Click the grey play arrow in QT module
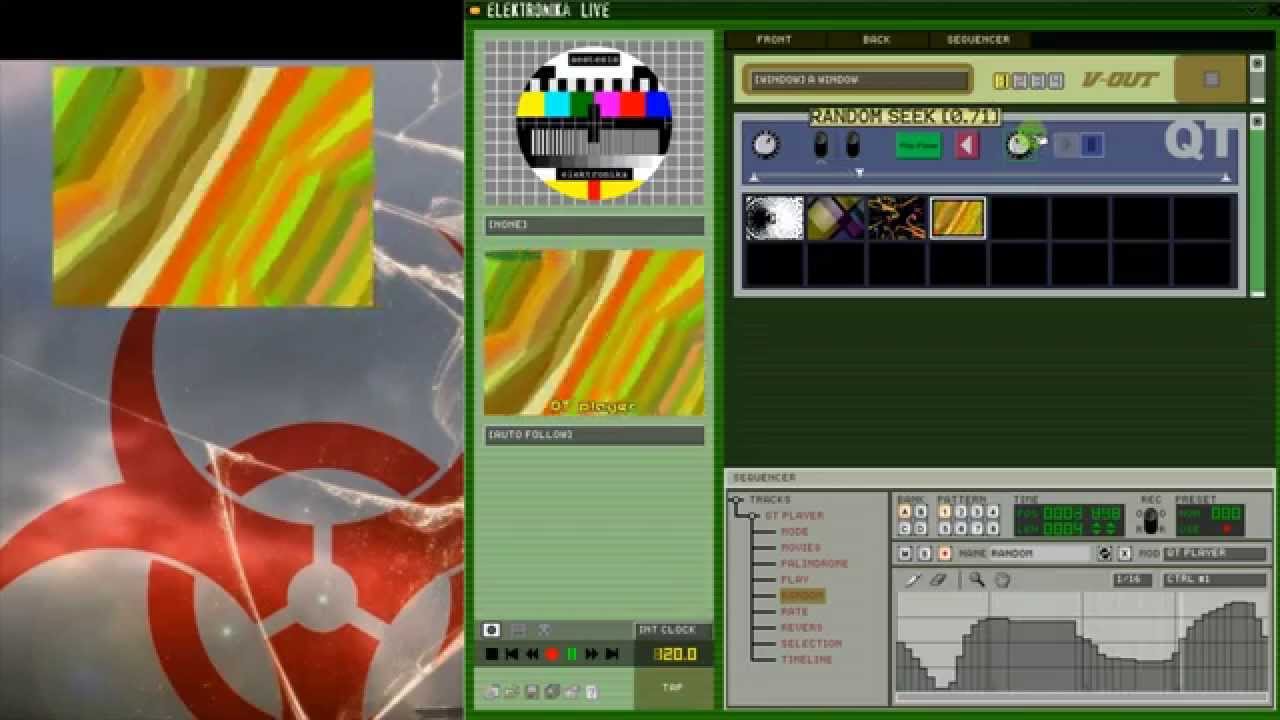 1065,146
